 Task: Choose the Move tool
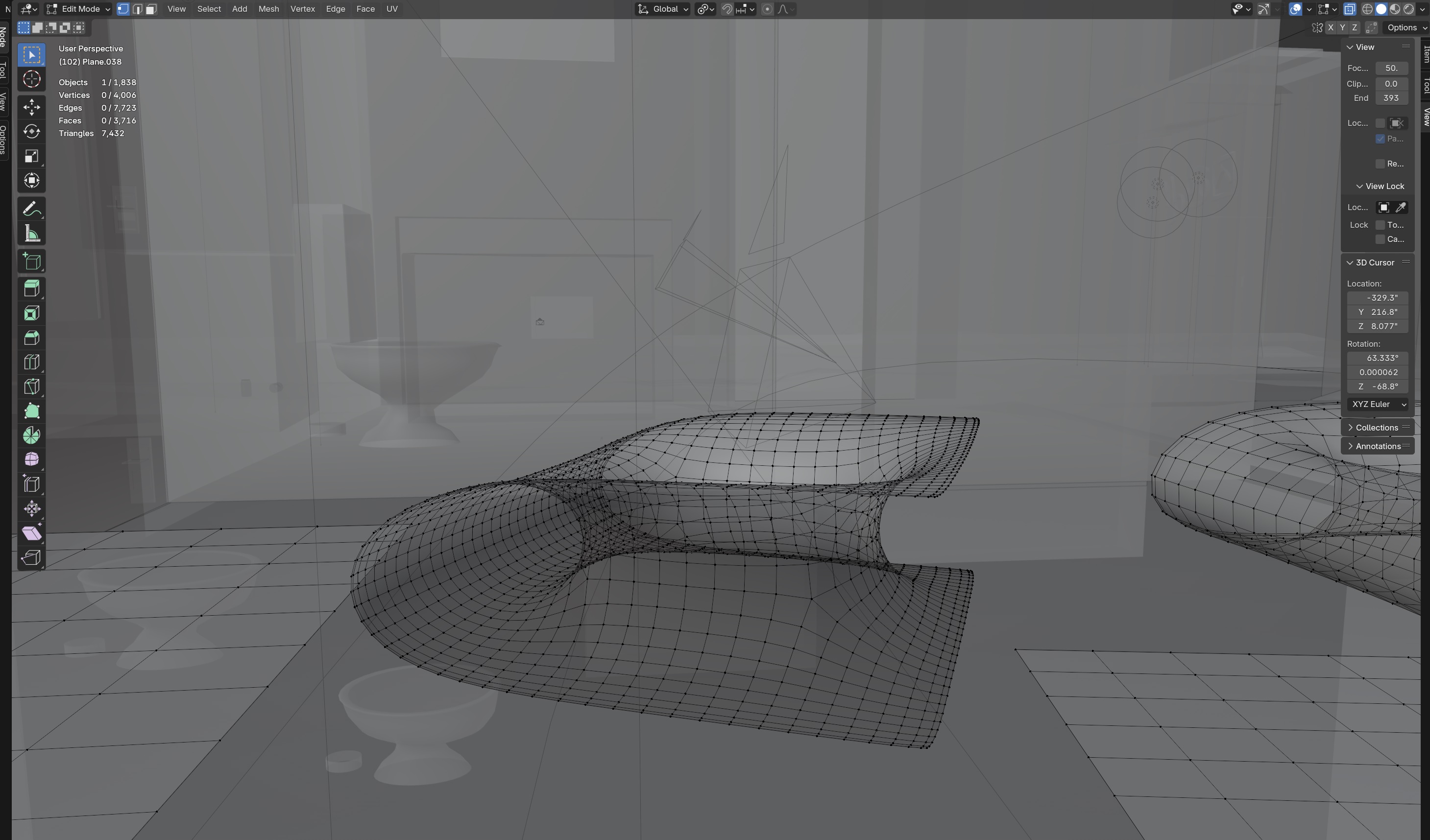(31, 107)
